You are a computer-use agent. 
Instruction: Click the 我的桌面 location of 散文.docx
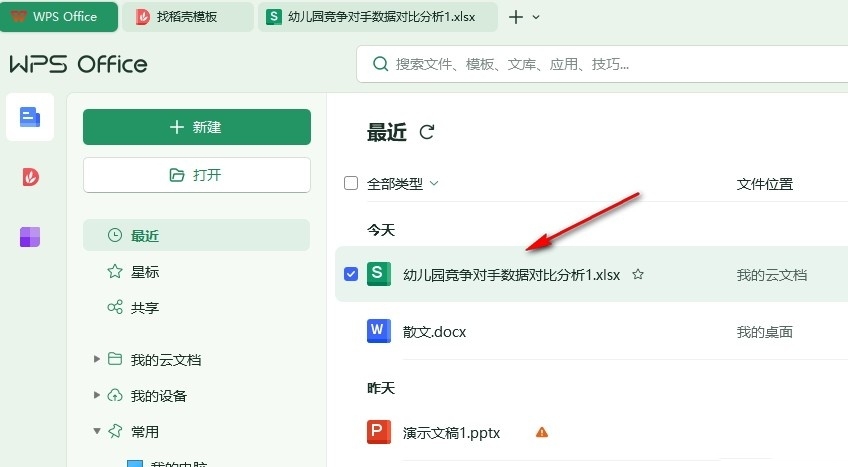click(765, 331)
